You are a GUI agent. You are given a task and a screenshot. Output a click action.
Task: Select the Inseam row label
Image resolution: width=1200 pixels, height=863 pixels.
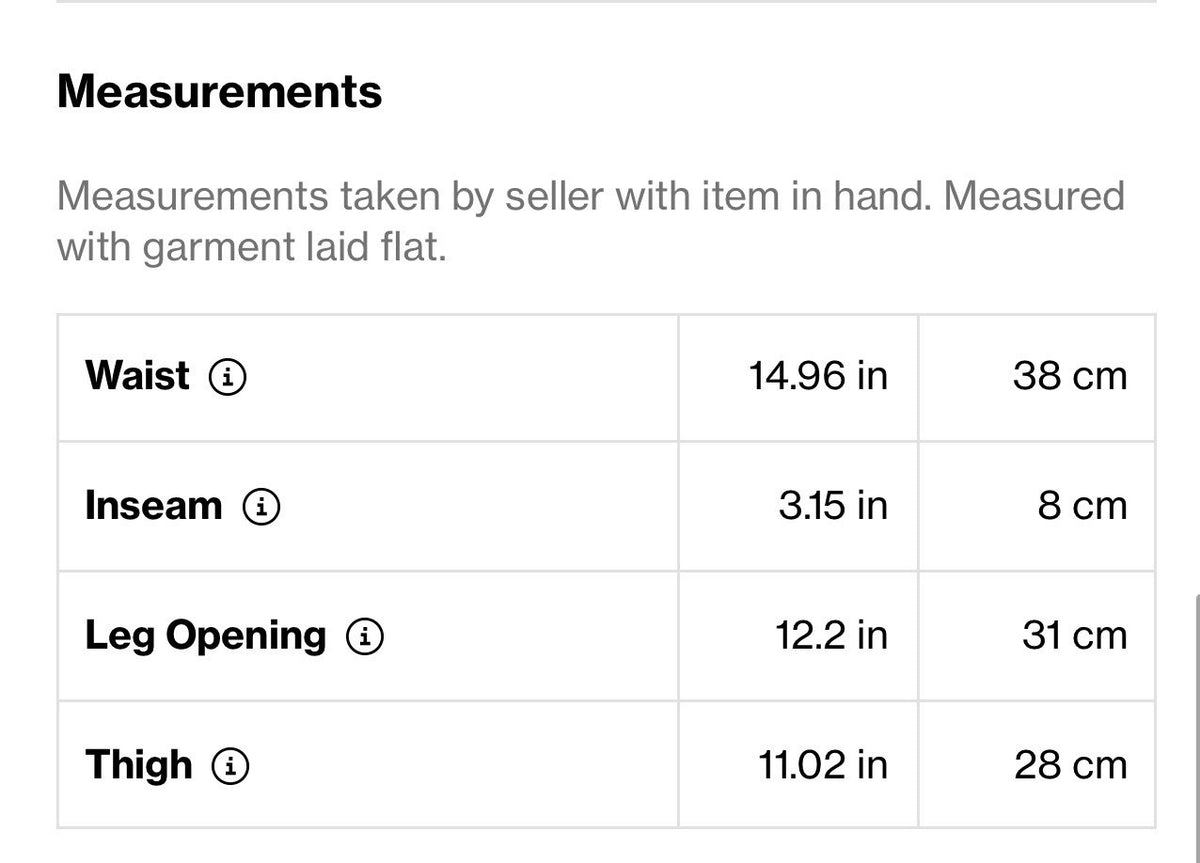(x=153, y=506)
